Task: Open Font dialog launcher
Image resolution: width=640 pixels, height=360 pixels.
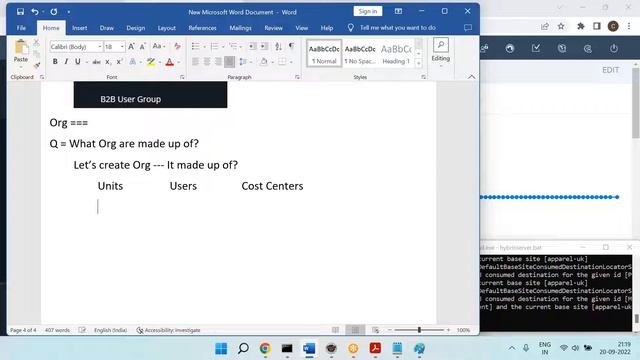Action: [x=182, y=77]
